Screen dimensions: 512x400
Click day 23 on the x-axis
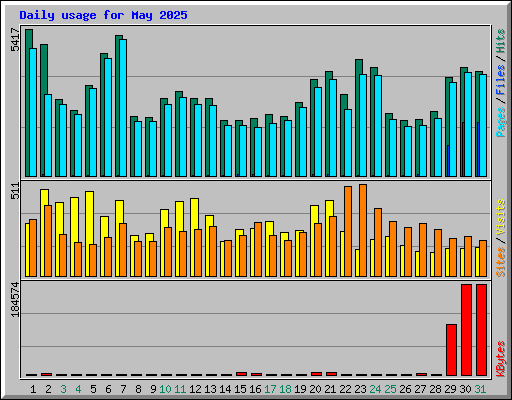click(x=360, y=389)
